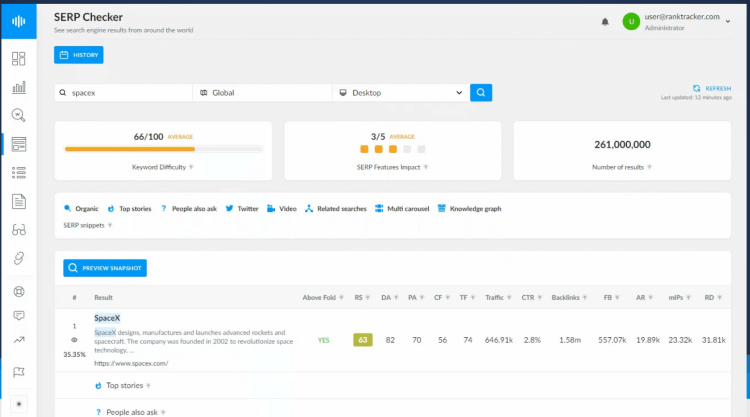Open the keyword finder magnifier sidebar icon

19,115
